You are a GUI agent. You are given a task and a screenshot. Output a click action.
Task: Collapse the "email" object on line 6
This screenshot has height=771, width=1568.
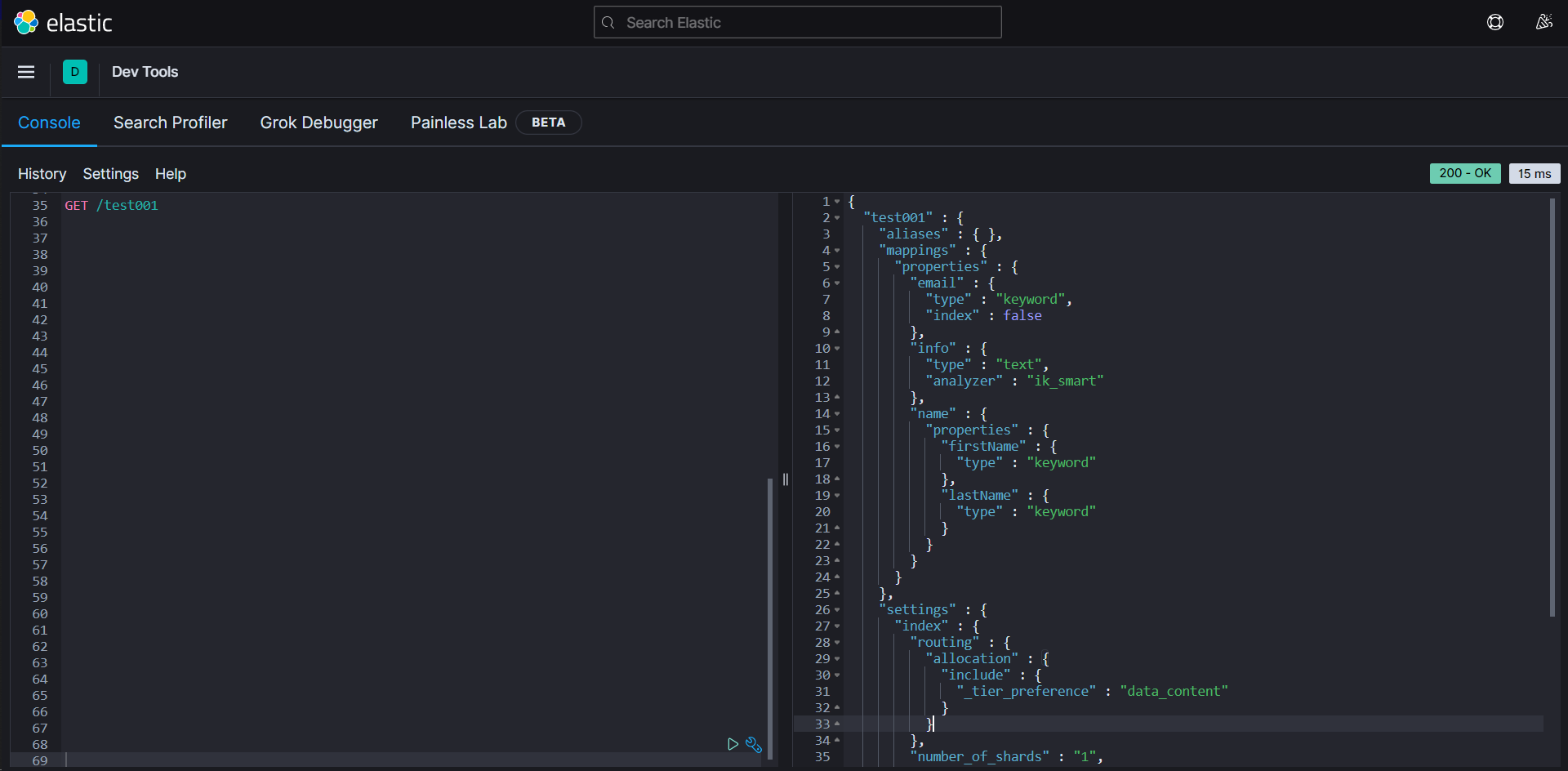pos(837,283)
